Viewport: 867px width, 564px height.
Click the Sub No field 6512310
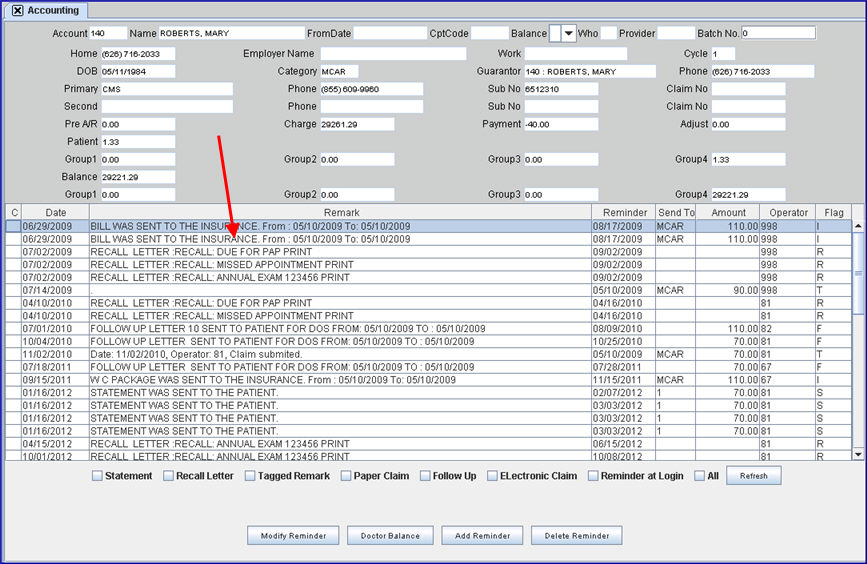click(x=561, y=89)
